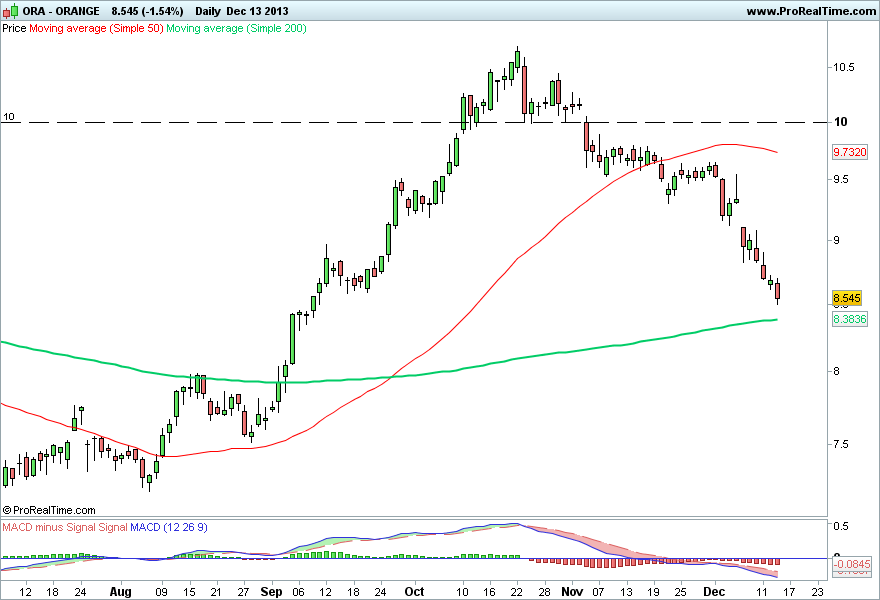Select the ORA - ORANGE instrument title
Image resolution: width=880 pixels, height=600 pixels.
[61, 11]
